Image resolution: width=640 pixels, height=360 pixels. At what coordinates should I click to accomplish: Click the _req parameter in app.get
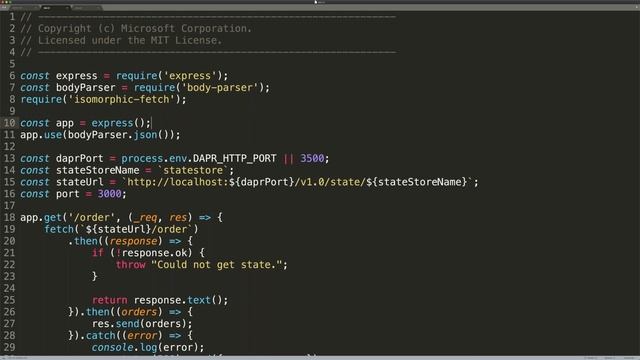click(145, 218)
